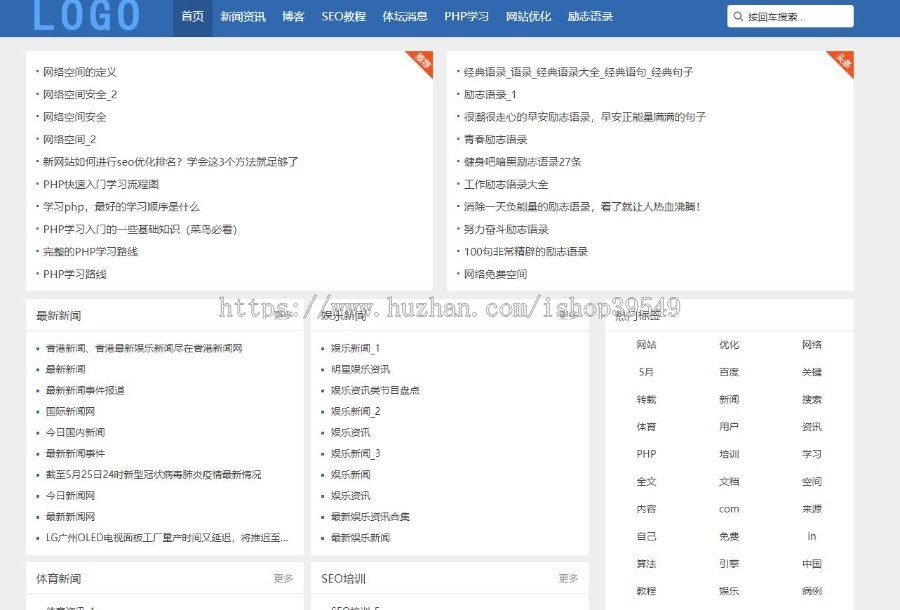Image resolution: width=900 pixels, height=610 pixels.
Task: Click 更多 beside SEO培训
Action: pyautogui.click(x=568, y=578)
